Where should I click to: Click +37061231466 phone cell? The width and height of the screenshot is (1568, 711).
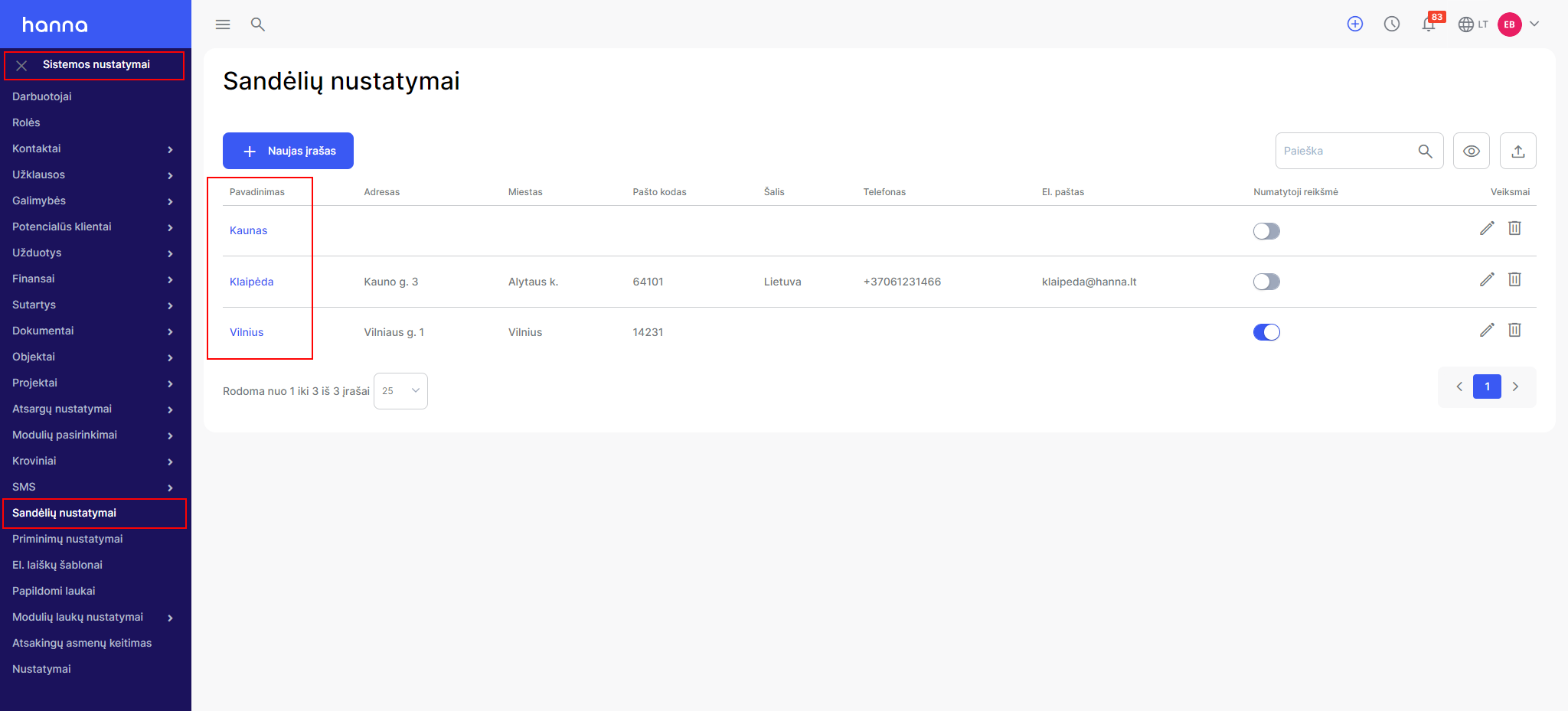click(x=902, y=282)
